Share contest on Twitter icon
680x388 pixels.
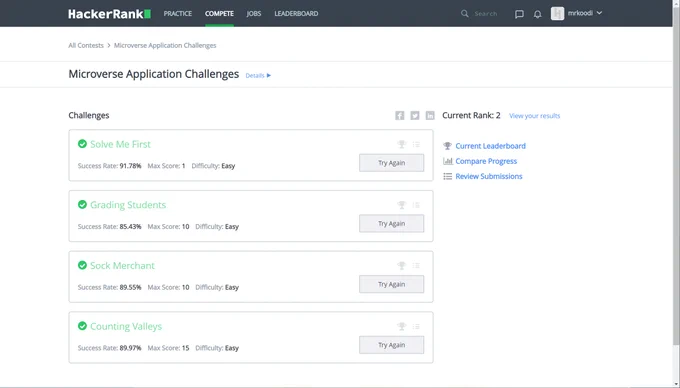coord(415,115)
